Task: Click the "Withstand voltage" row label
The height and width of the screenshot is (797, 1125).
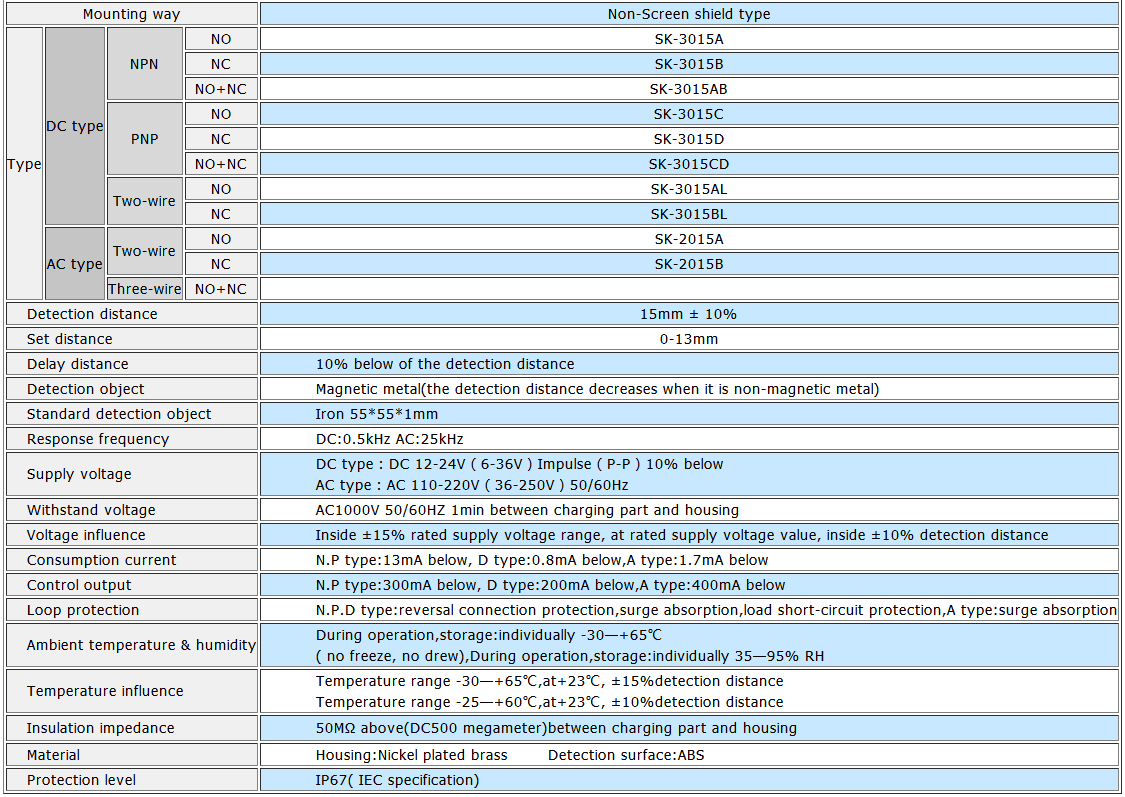Action: (x=91, y=510)
